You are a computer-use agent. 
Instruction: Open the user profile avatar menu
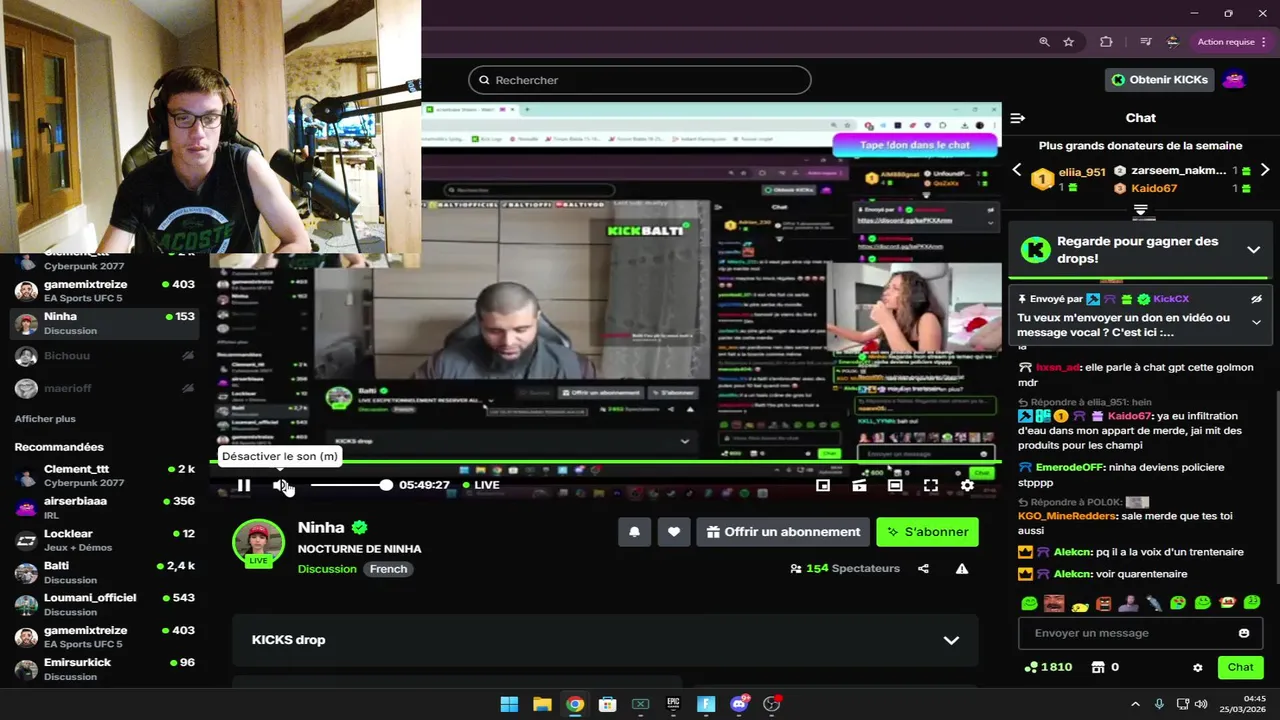coord(1234,80)
